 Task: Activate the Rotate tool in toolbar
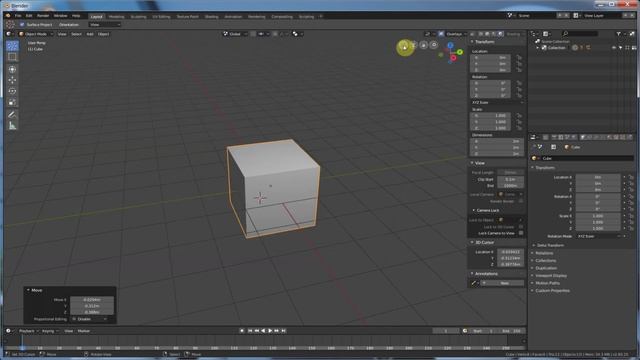coord(12,91)
